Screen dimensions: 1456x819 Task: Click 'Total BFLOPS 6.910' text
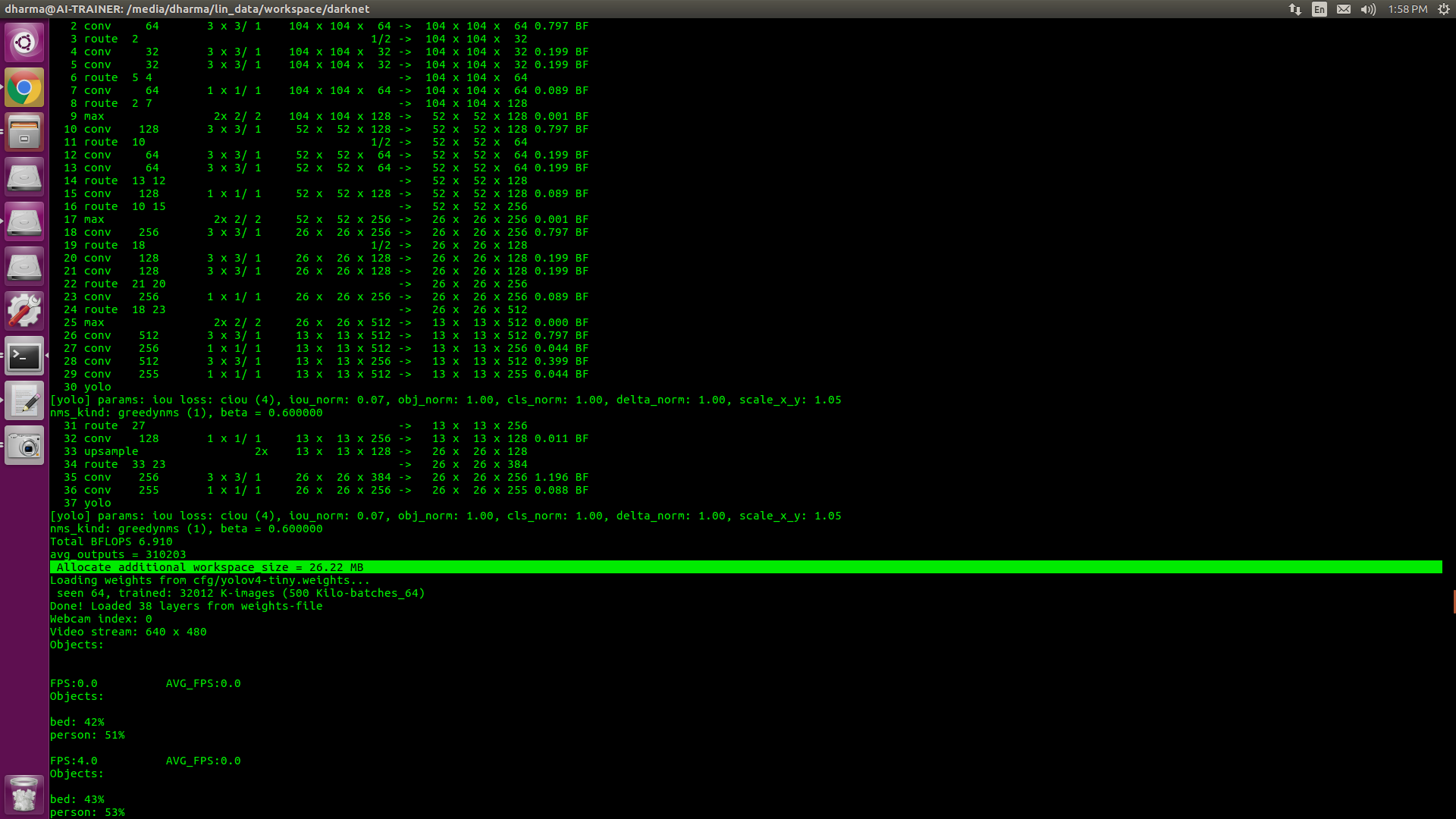click(111, 541)
